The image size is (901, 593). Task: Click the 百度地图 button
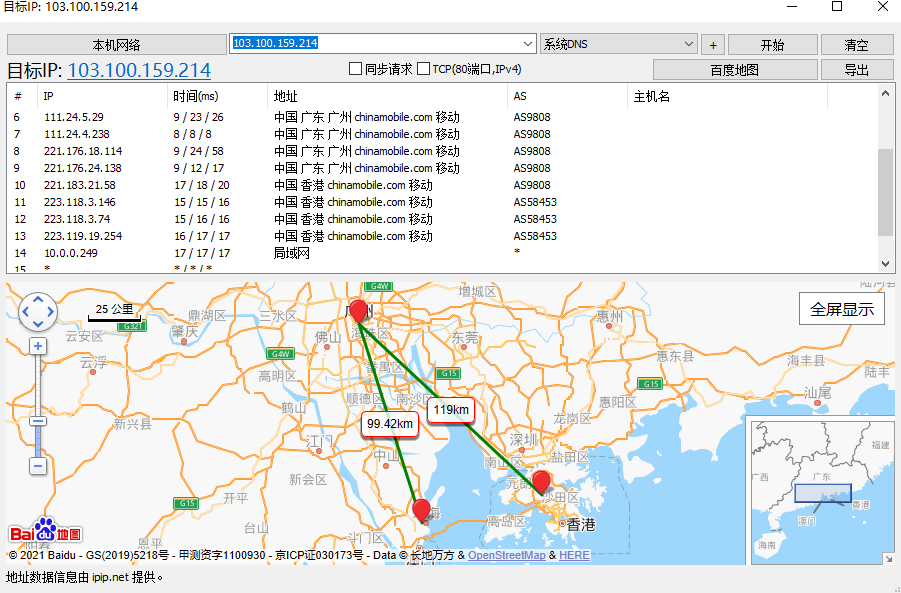(735, 70)
